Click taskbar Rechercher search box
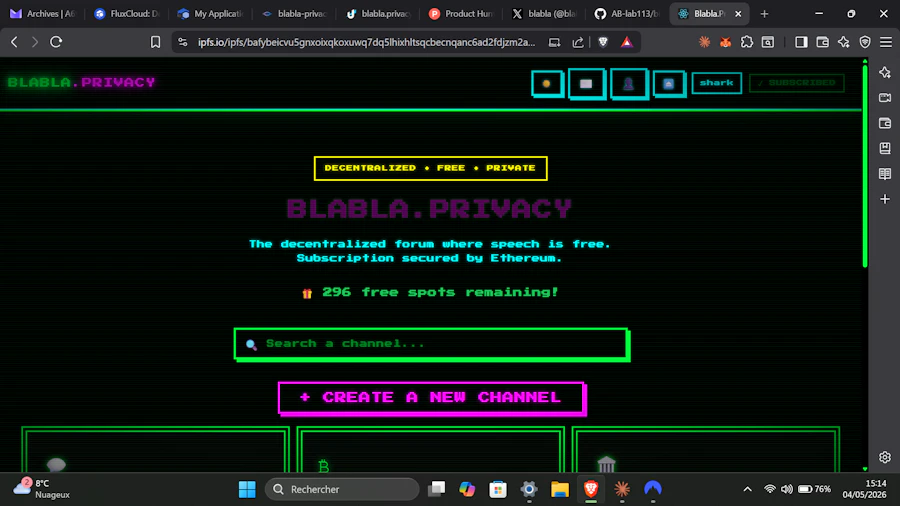Image resolution: width=900 pixels, height=506 pixels. click(342, 489)
